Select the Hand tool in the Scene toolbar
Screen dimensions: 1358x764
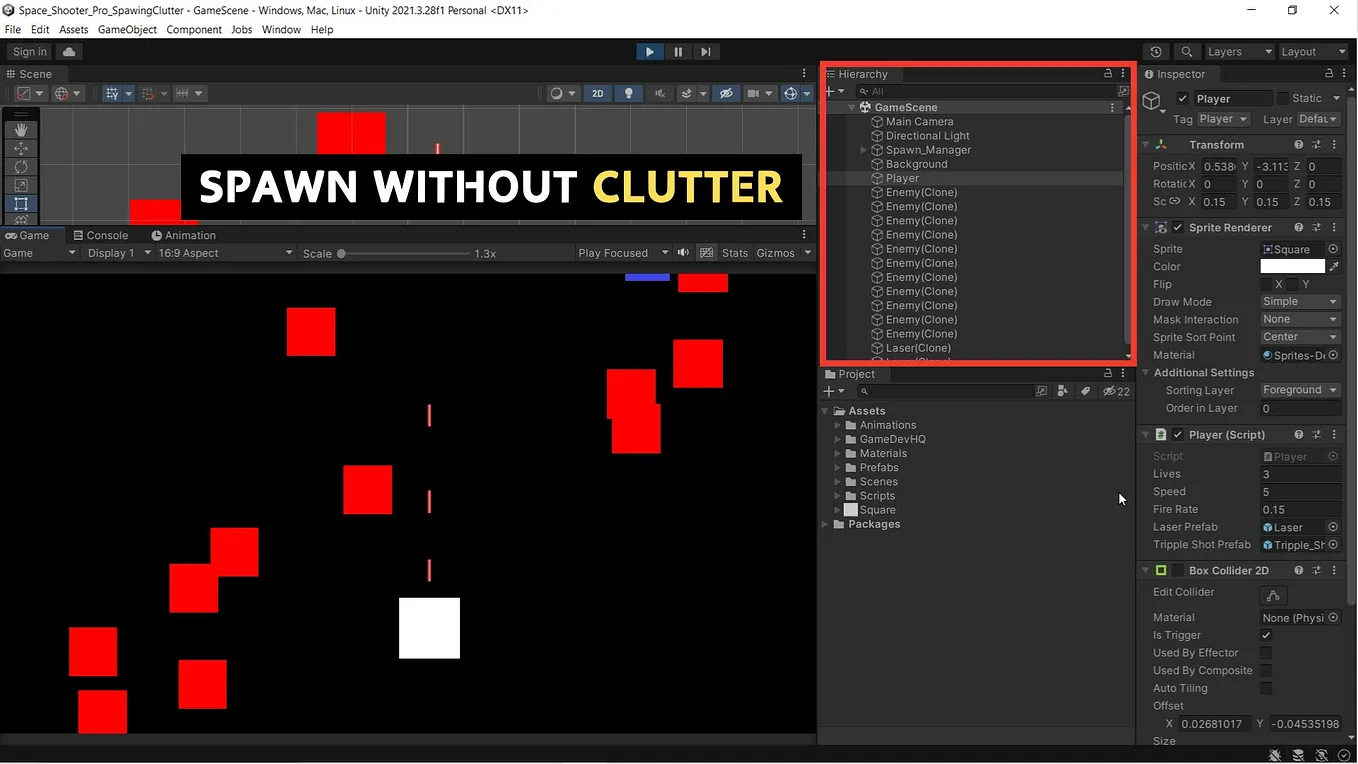click(21, 130)
